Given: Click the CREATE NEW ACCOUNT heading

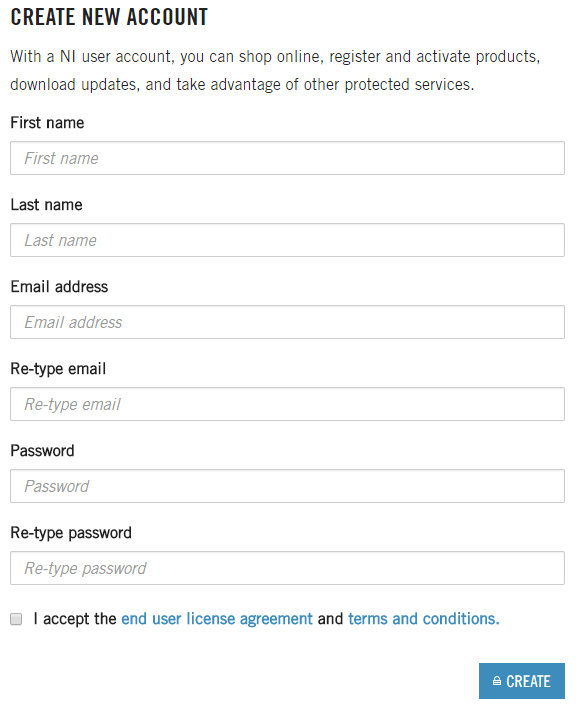Looking at the screenshot, I should coord(109,17).
